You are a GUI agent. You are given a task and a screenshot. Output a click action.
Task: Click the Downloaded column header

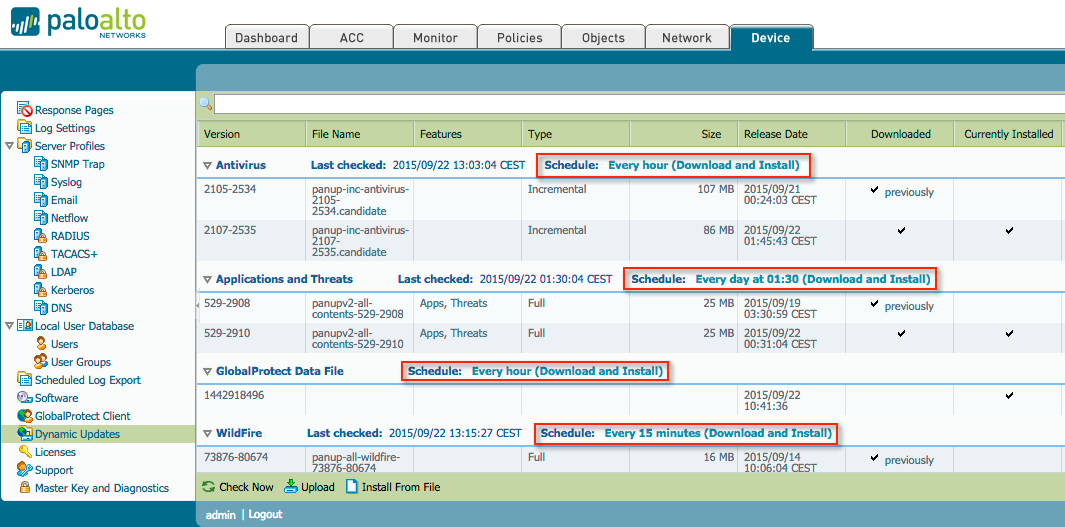coord(900,134)
